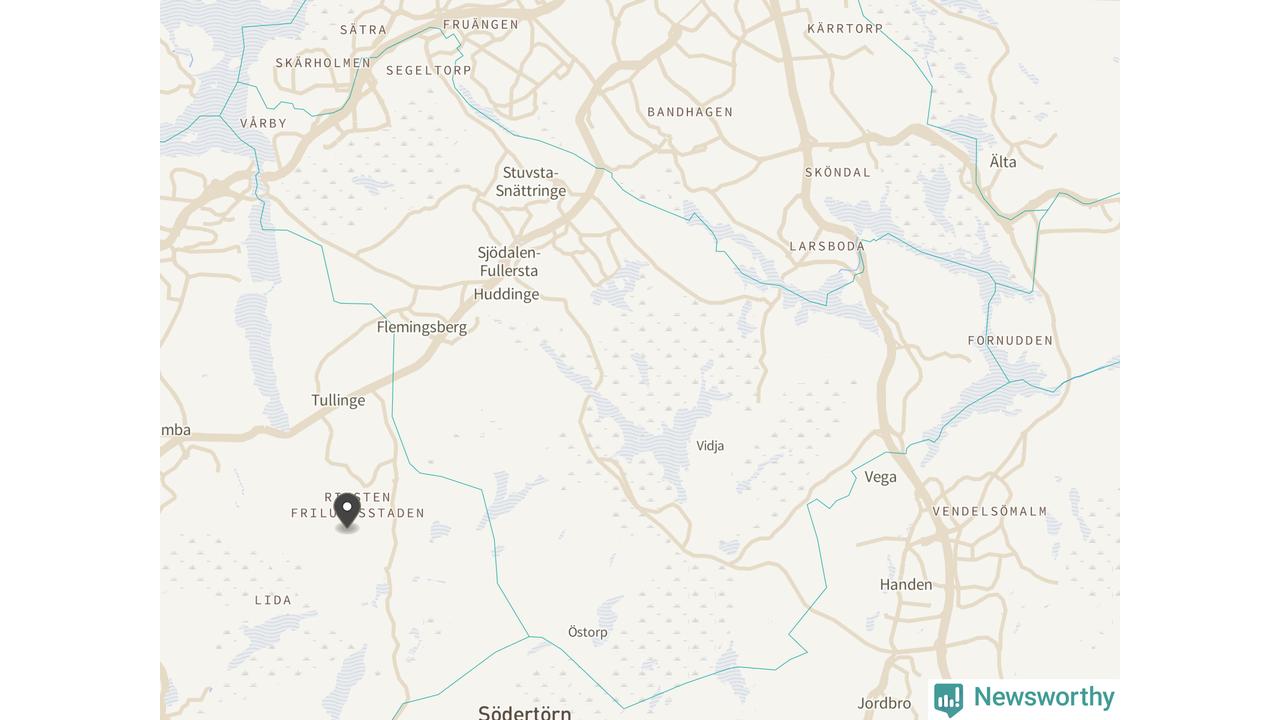This screenshot has width=1280, height=720.
Task: Select the Skärholmen district label
Action: pyautogui.click(x=323, y=63)
